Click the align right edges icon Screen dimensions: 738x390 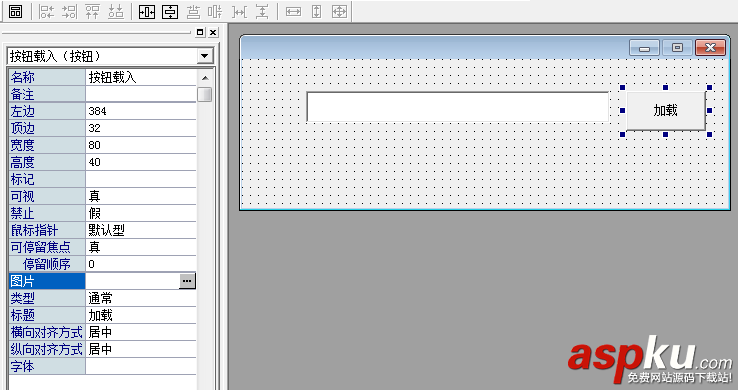(x=70, y=11)
